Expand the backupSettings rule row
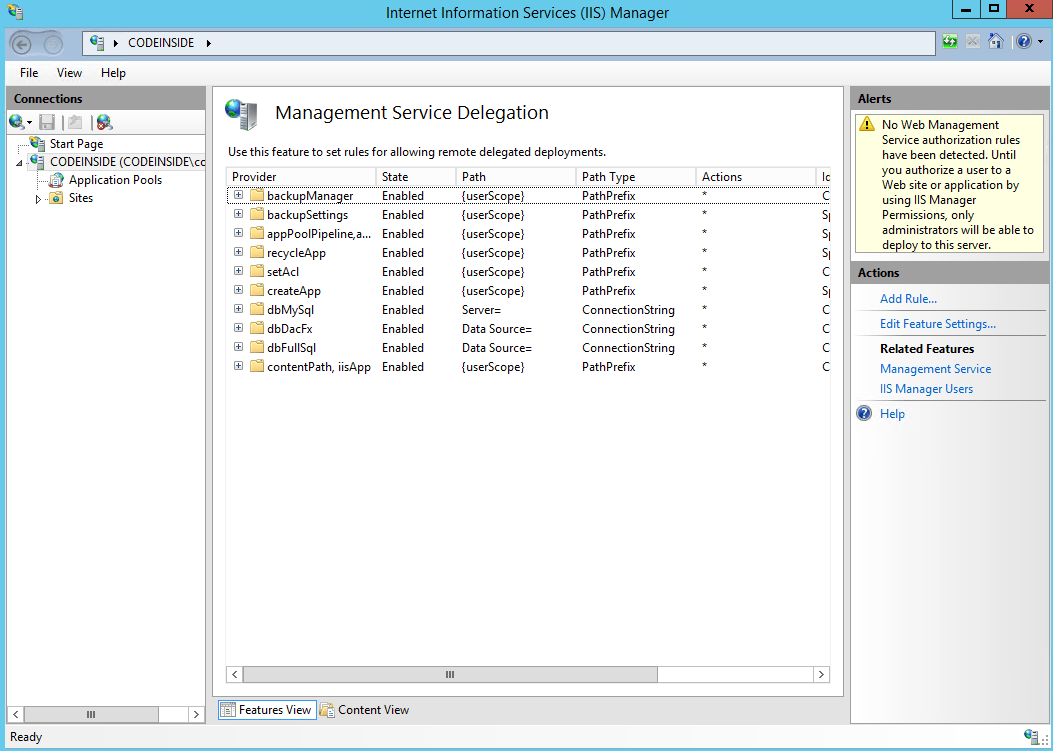The height and width of the screenshot is (751, 1053). pos(238,214)
